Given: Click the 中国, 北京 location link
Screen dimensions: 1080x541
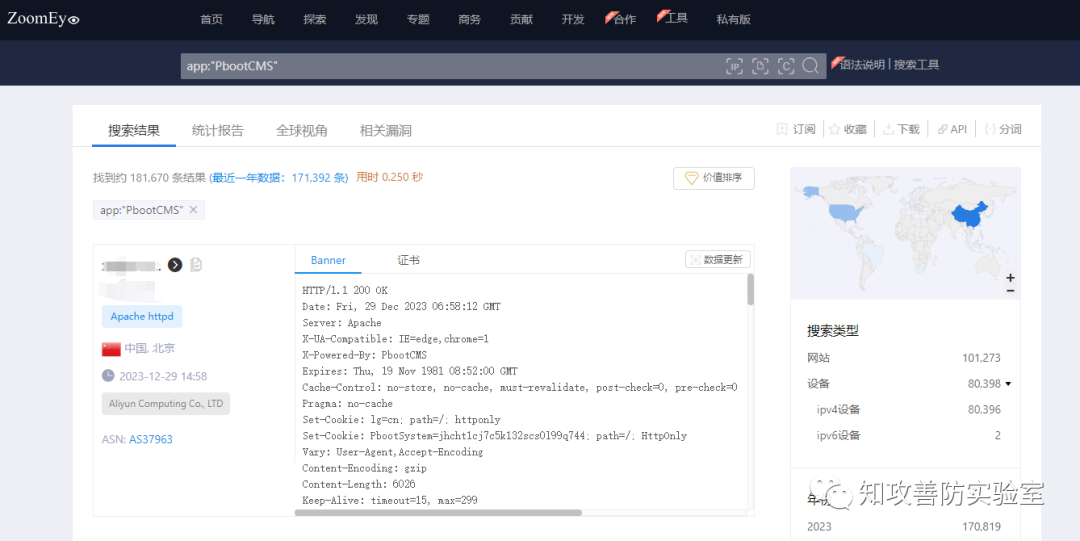Looking at the screenshot, I should 149,349.
